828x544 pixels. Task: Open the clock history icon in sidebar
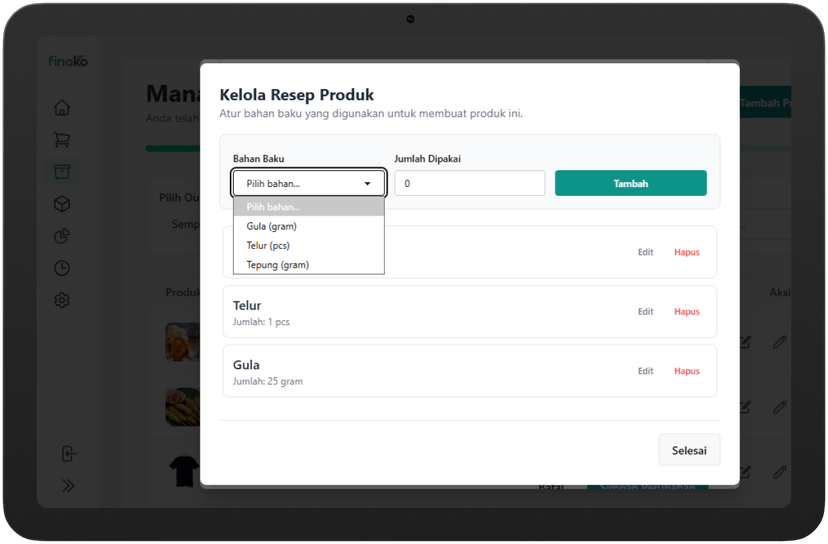[x=62, y=268]
